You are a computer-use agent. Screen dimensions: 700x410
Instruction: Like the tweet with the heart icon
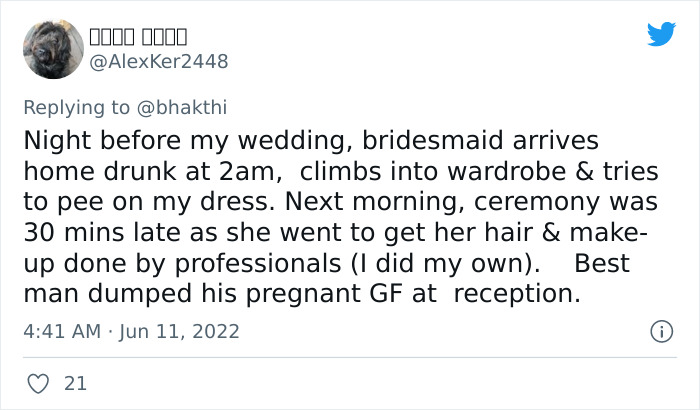37,383
